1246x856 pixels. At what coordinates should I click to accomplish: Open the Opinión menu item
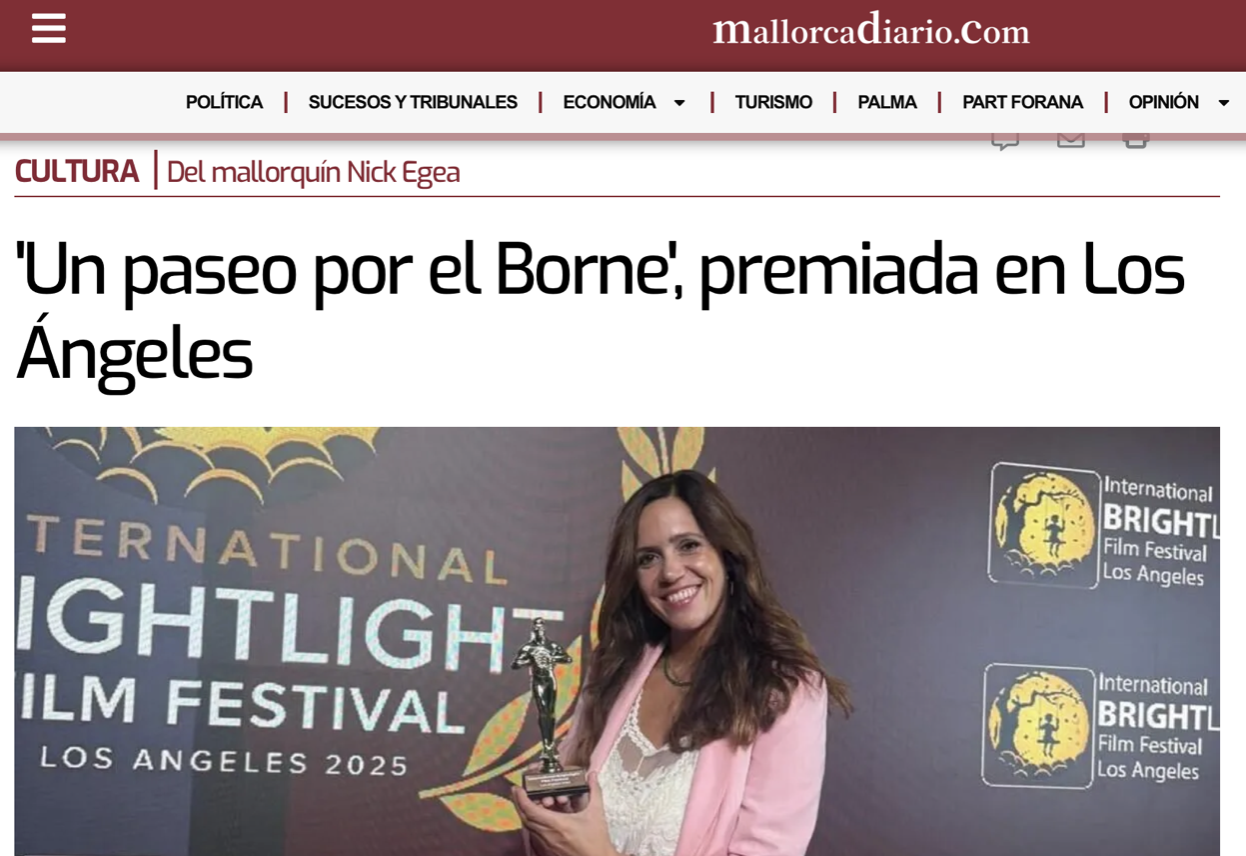1163,102
